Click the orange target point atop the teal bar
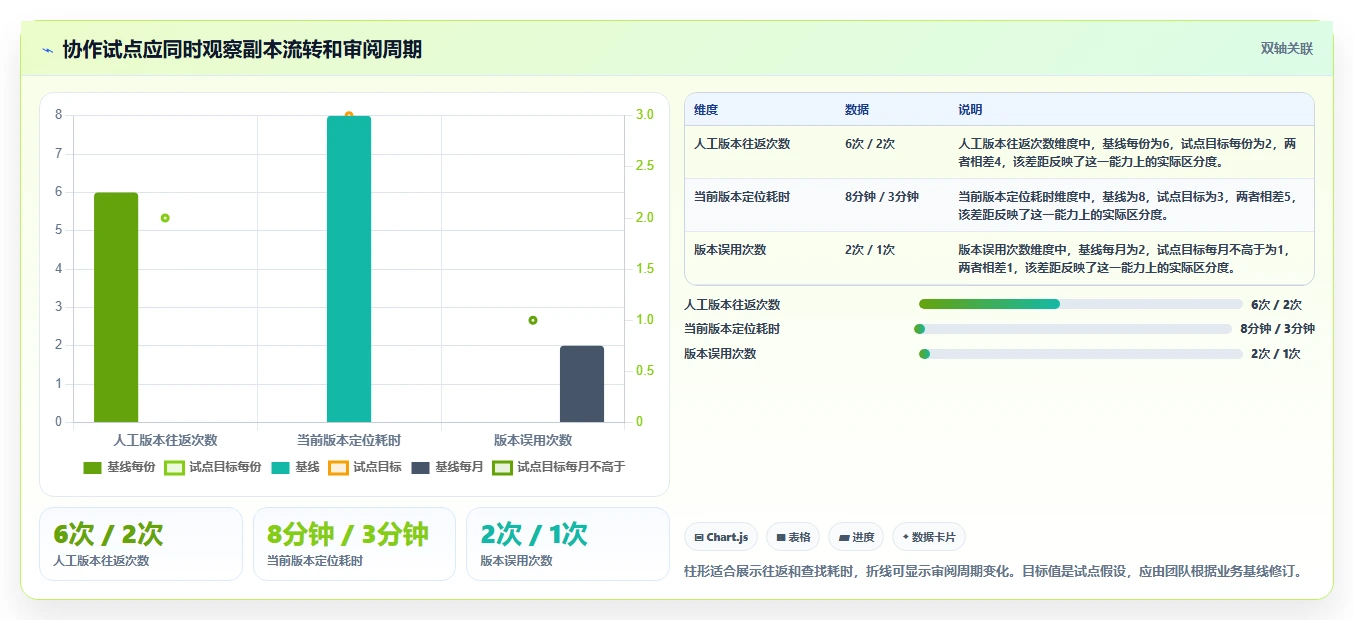This screenshot has height=620, width=1354. [x=349, y=115]
